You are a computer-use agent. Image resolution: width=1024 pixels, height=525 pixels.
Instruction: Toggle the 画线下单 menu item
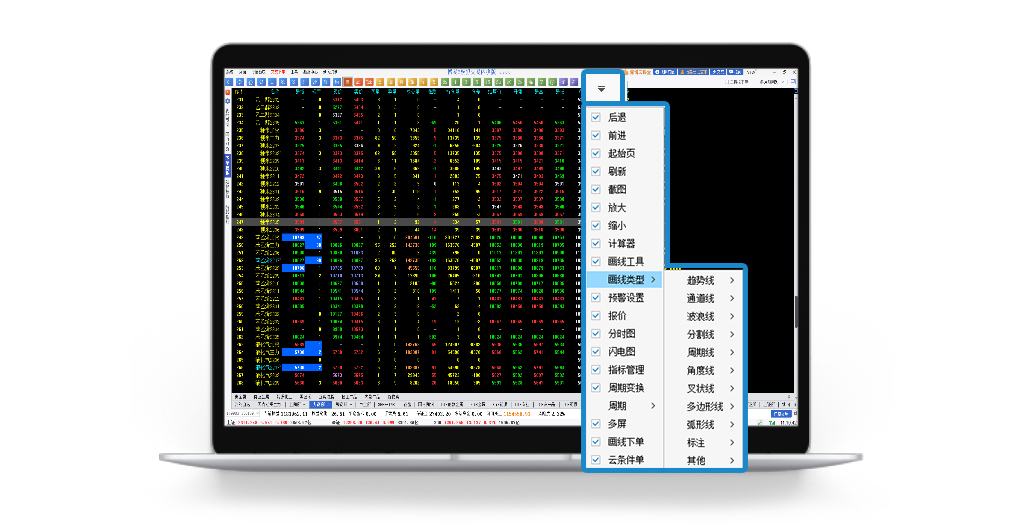point(624,441)
